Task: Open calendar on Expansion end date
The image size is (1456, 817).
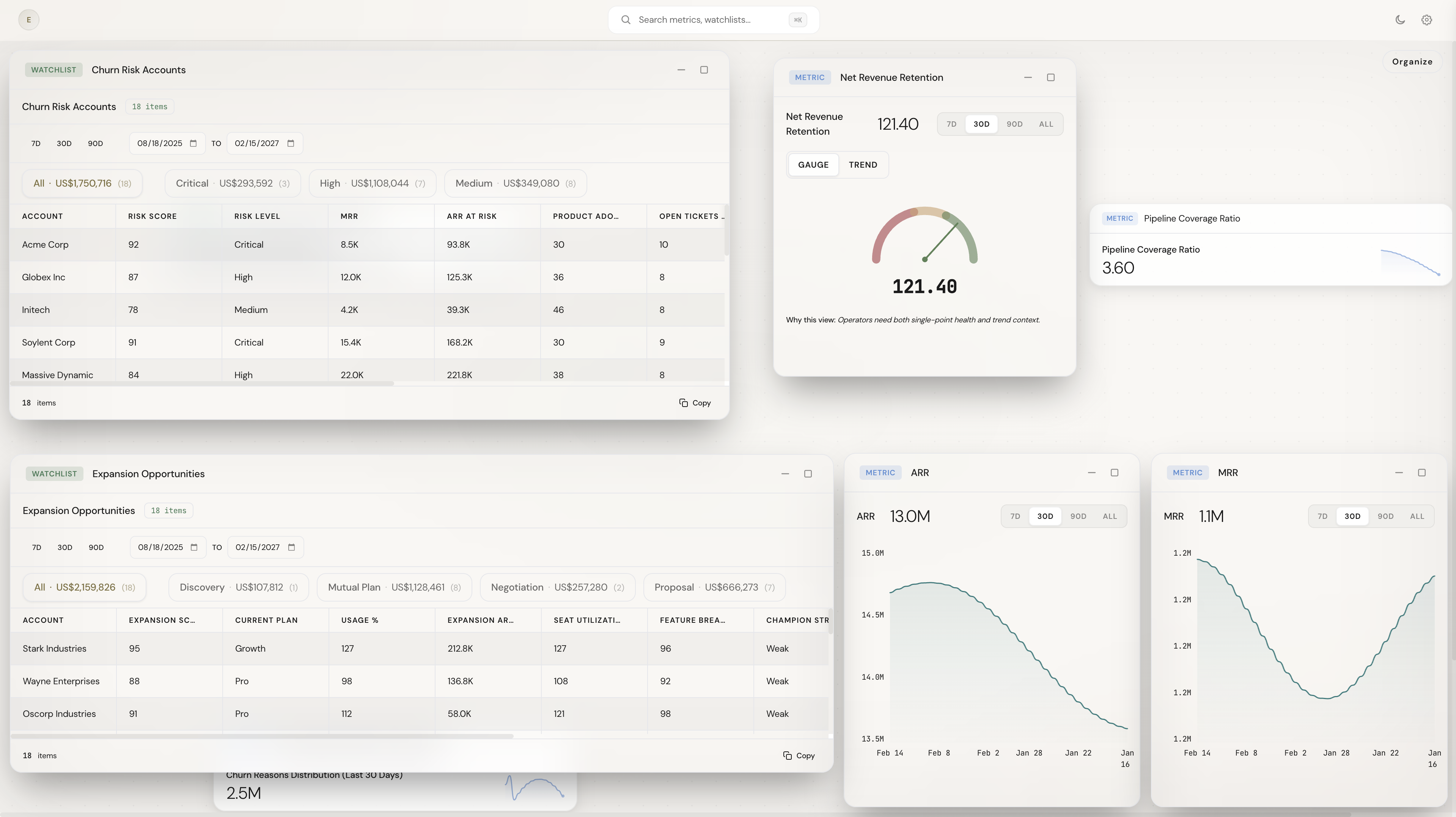Action: coord(292,547)
